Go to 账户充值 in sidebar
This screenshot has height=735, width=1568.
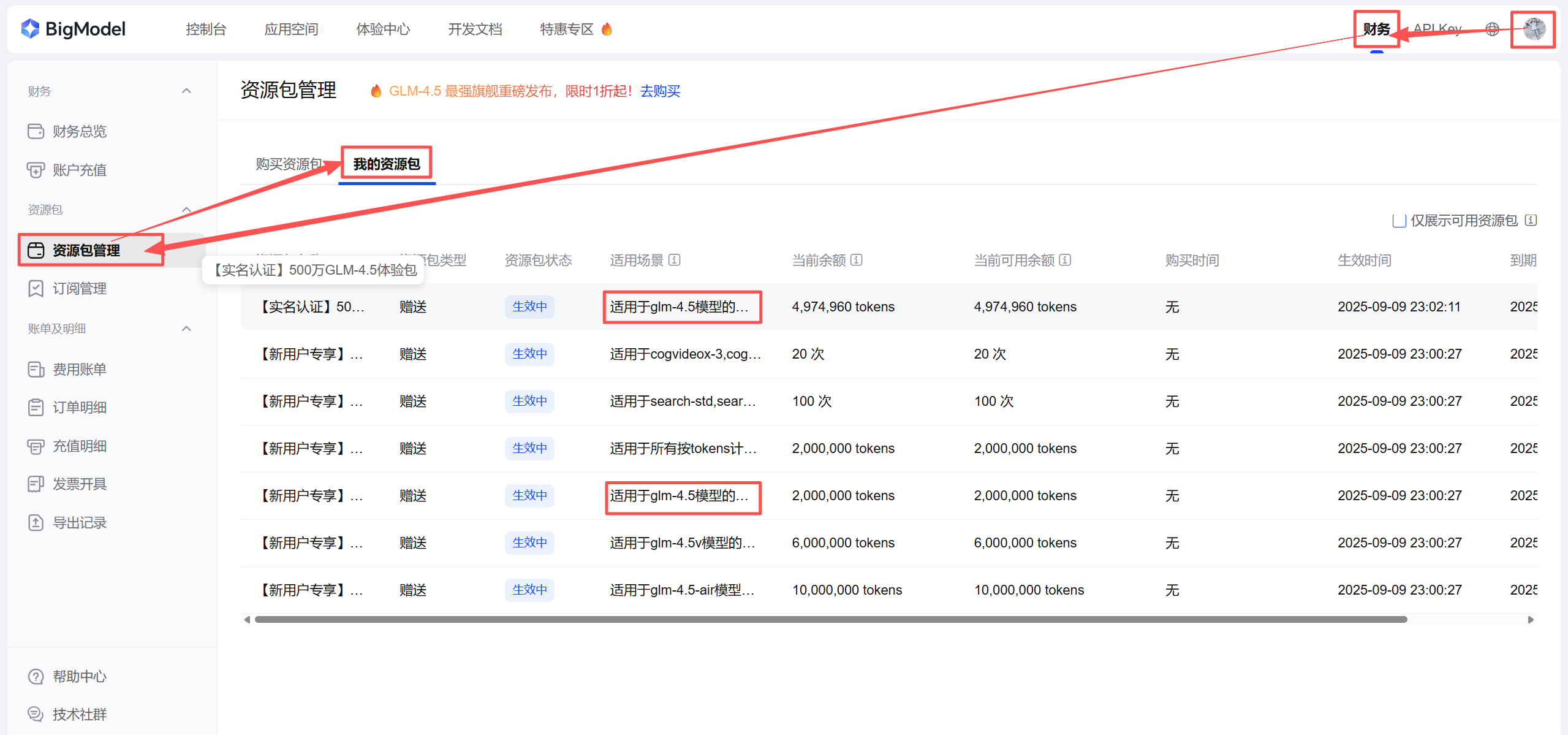pos(80,170)
